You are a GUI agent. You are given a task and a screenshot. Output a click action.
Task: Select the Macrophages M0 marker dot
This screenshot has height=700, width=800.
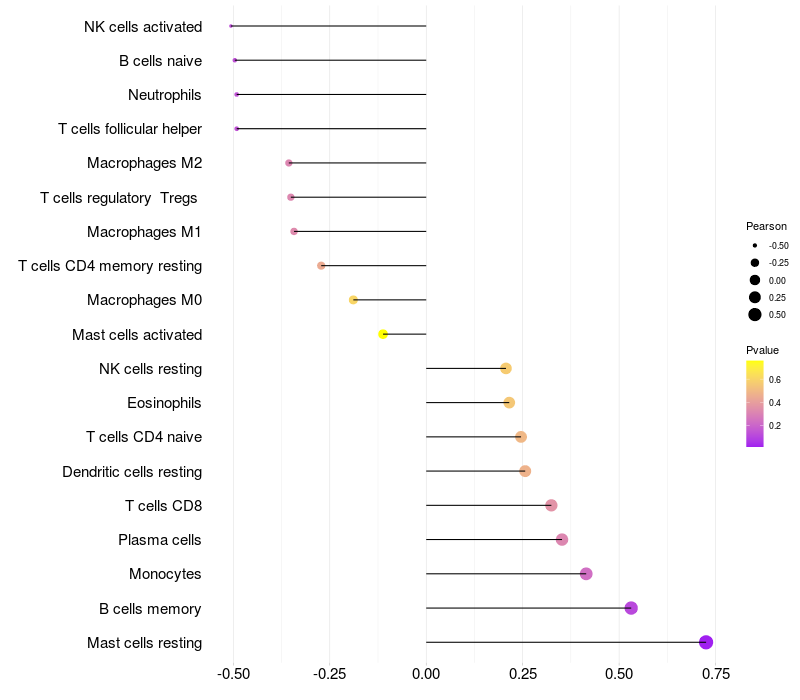click(353, 299)
